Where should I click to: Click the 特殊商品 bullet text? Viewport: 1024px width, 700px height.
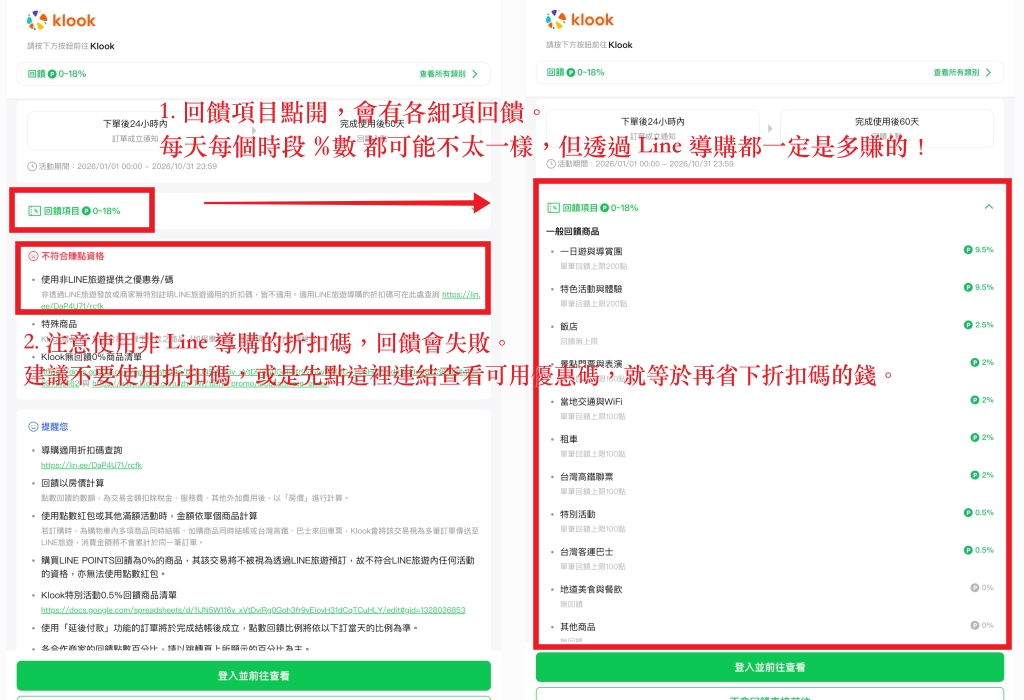coord(59,324)
